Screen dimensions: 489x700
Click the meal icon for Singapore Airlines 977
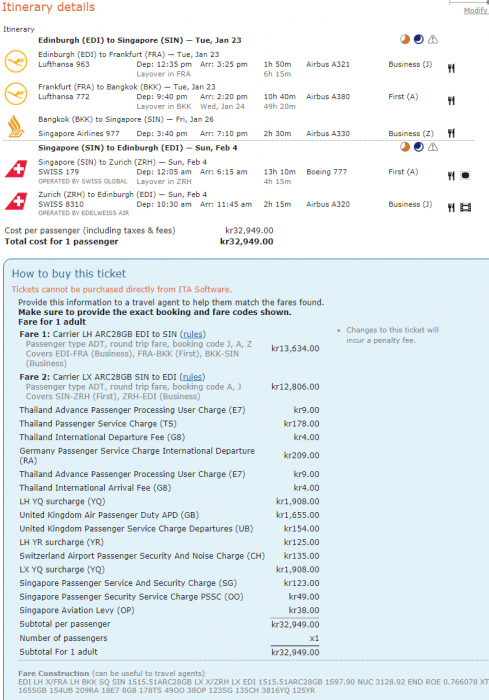(451, 133)
